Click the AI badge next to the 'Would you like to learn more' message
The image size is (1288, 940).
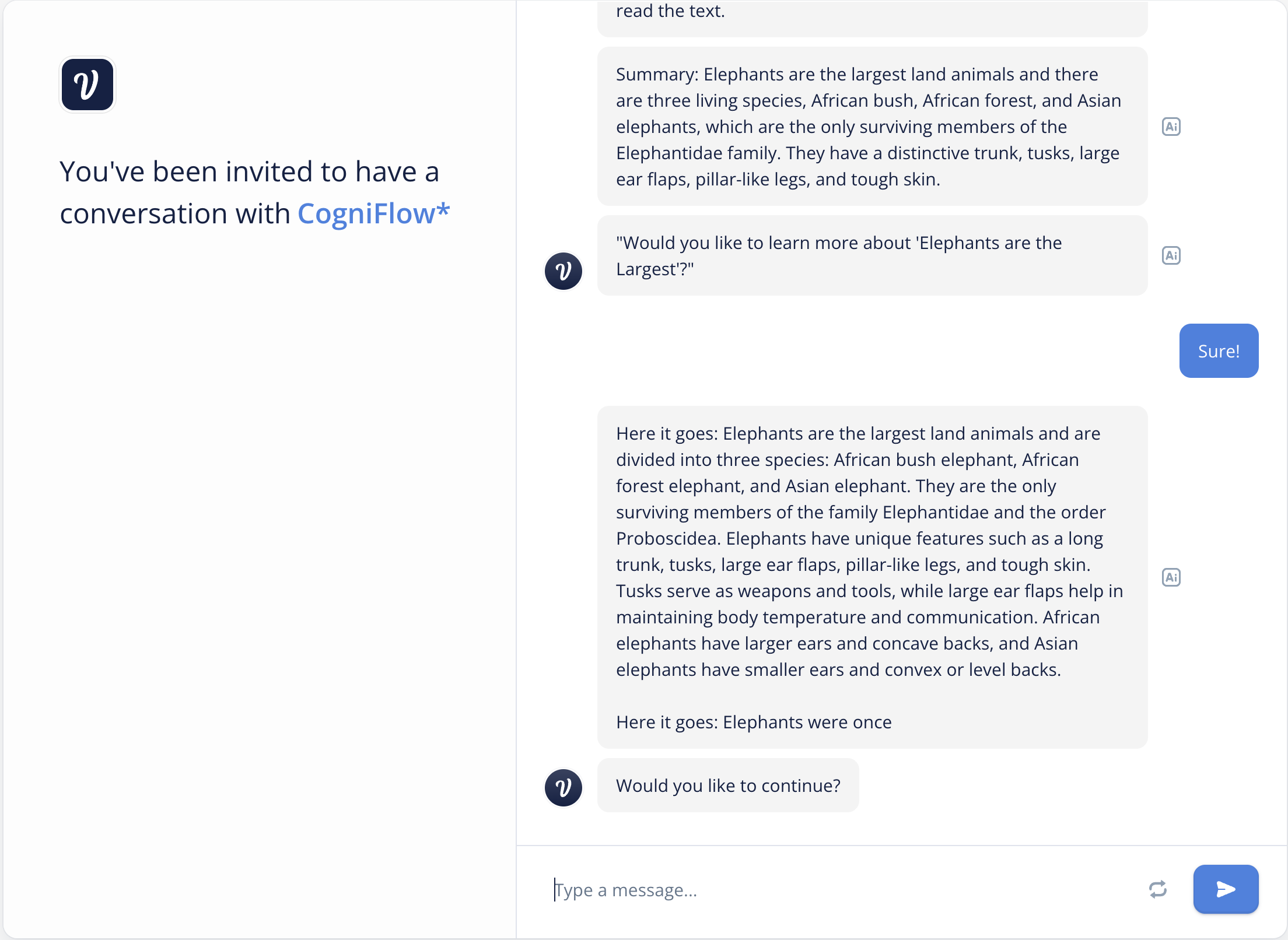(x=1171, y=255)
